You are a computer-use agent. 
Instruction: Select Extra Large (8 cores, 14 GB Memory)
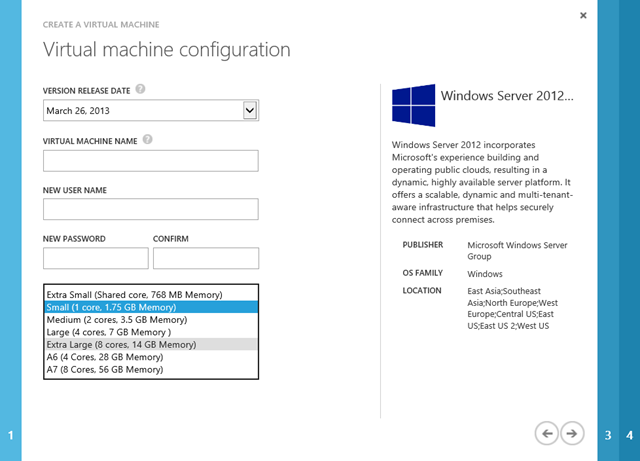pyautogui.click(x=151, y=345)
